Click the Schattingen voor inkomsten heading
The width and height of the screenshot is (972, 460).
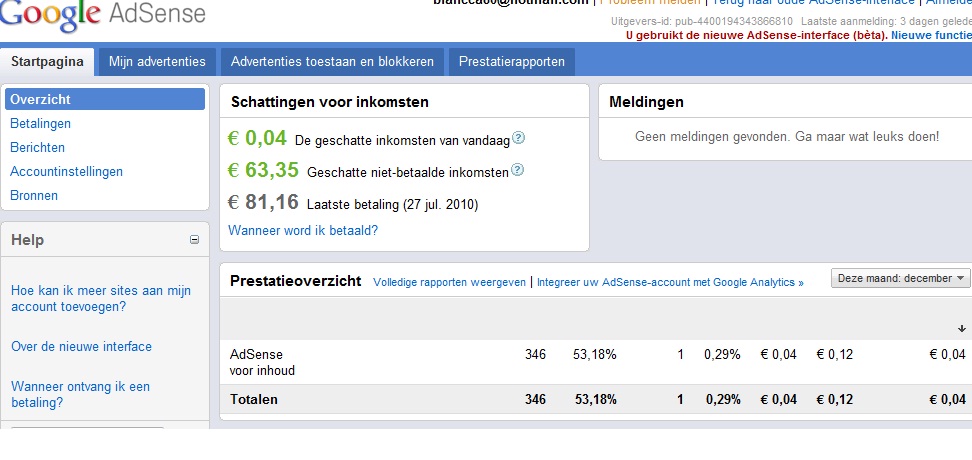pyautogui.click(x=330, y=102)
